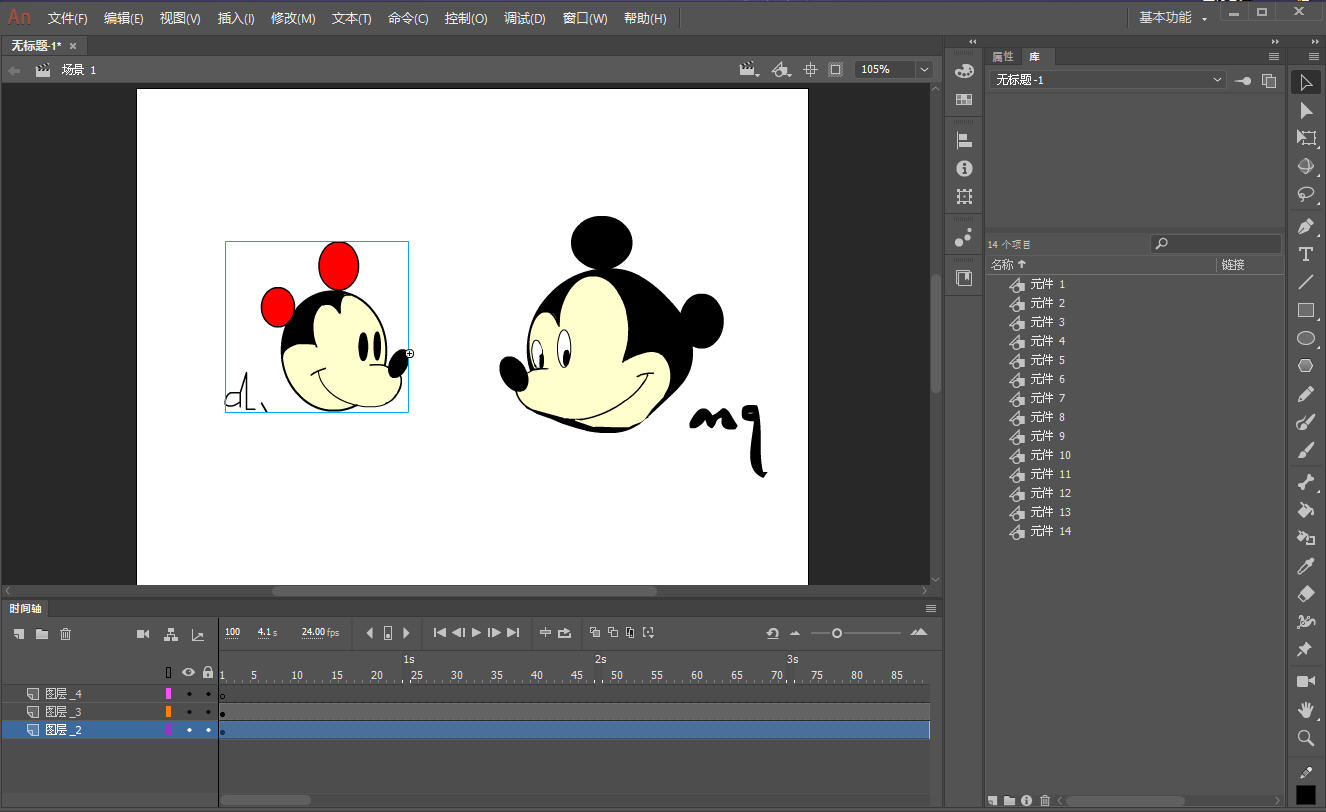Select the Rectangle tool
1326x812 pixels.
pyautogui.click(x=1306, y=310)
